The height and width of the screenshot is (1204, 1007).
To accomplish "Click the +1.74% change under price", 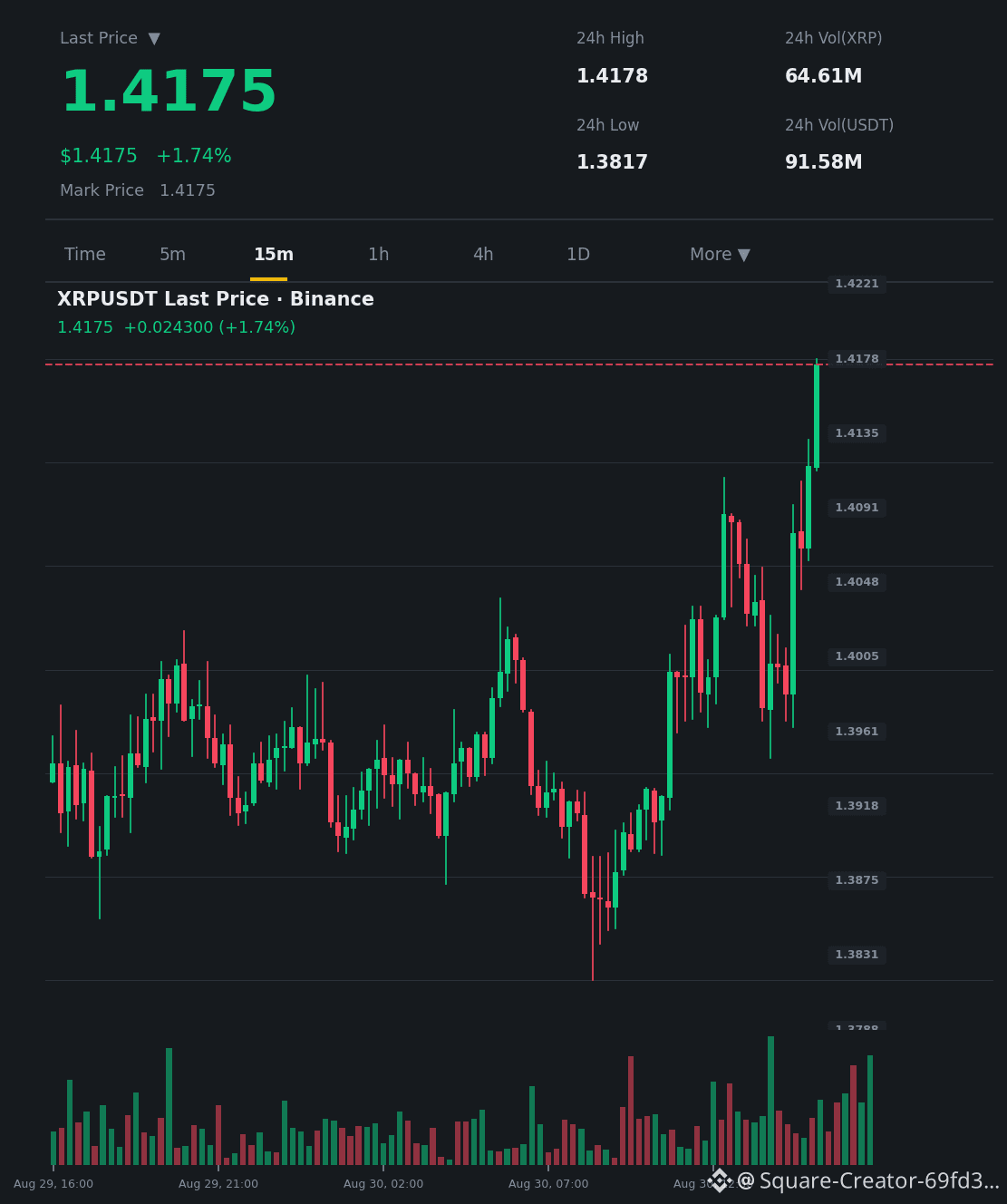I will click(194, 156).
